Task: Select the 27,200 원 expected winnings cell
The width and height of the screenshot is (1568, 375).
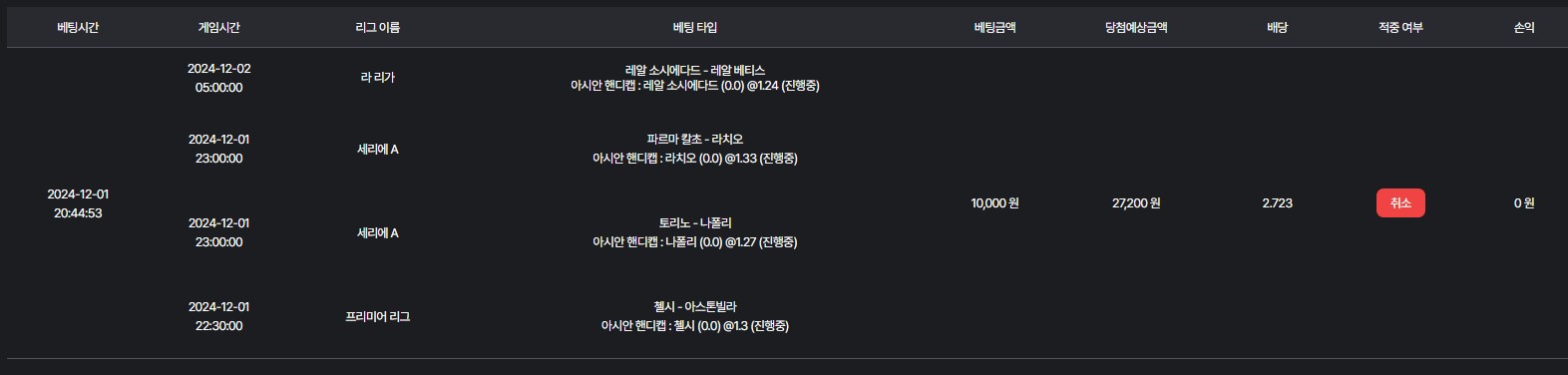Action: click(1136, 203)
